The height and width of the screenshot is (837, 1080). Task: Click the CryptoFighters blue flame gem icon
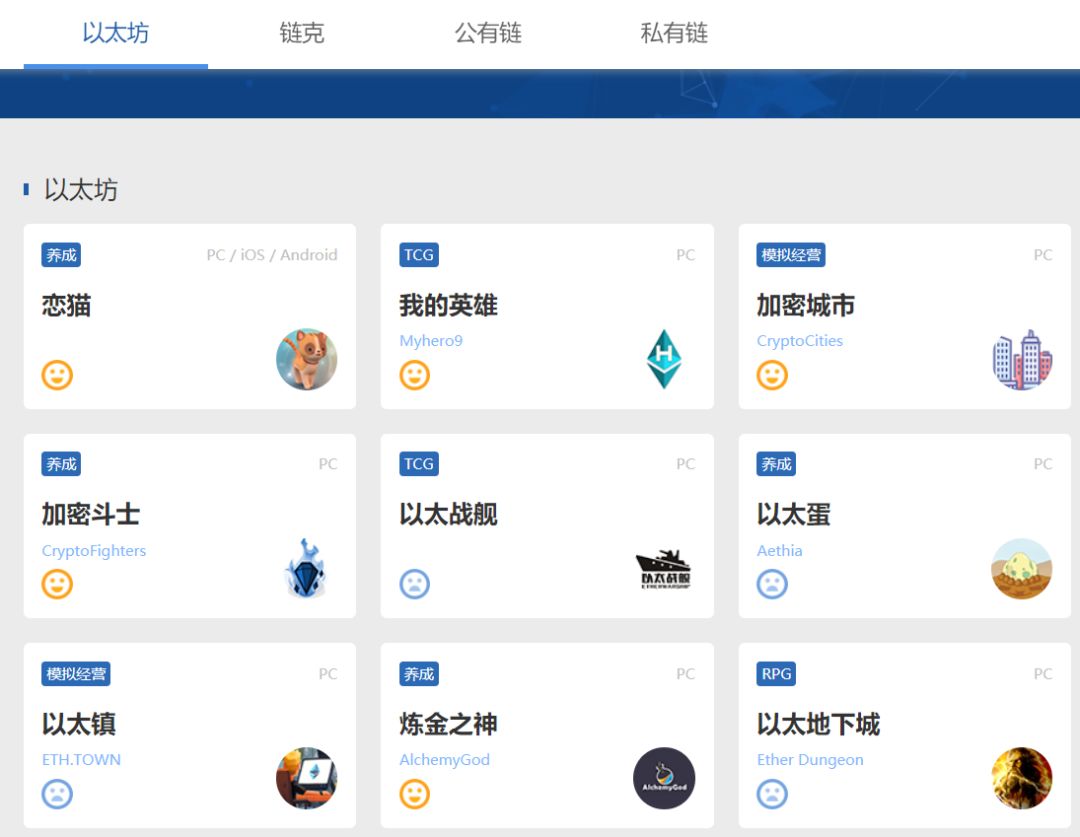[307, 568]
